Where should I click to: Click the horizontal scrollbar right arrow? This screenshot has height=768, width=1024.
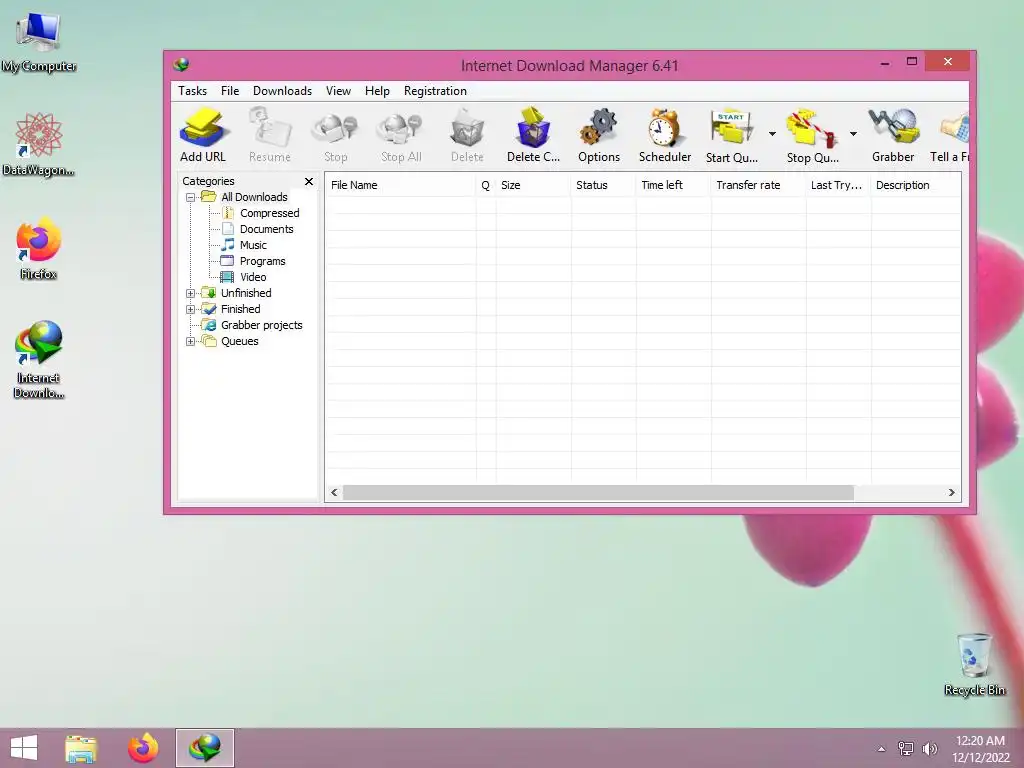click(952, 492)
